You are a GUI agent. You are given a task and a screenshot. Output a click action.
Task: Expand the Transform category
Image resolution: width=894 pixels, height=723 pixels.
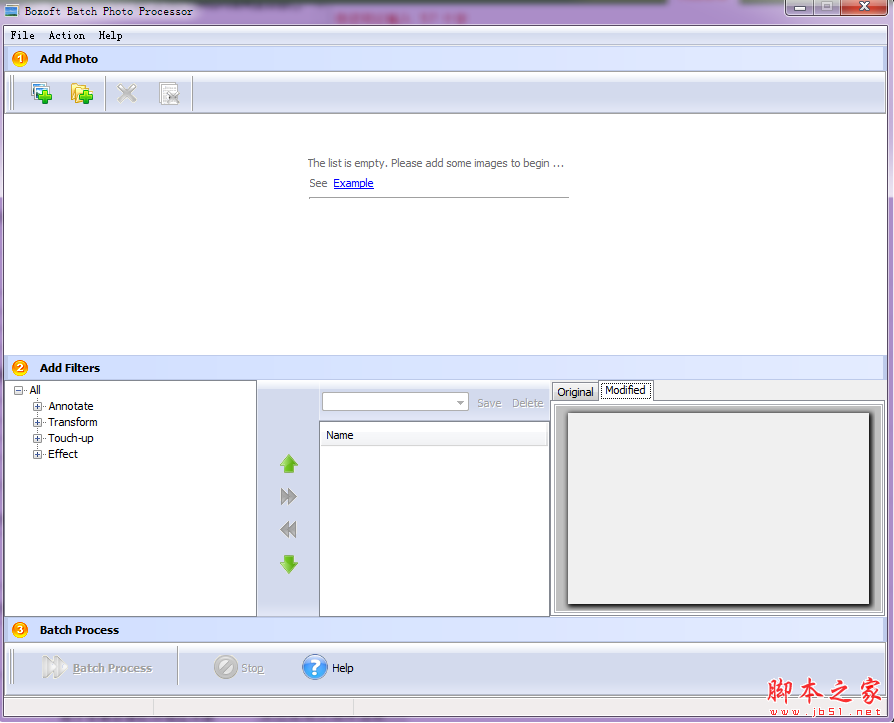tap(37, 423)
